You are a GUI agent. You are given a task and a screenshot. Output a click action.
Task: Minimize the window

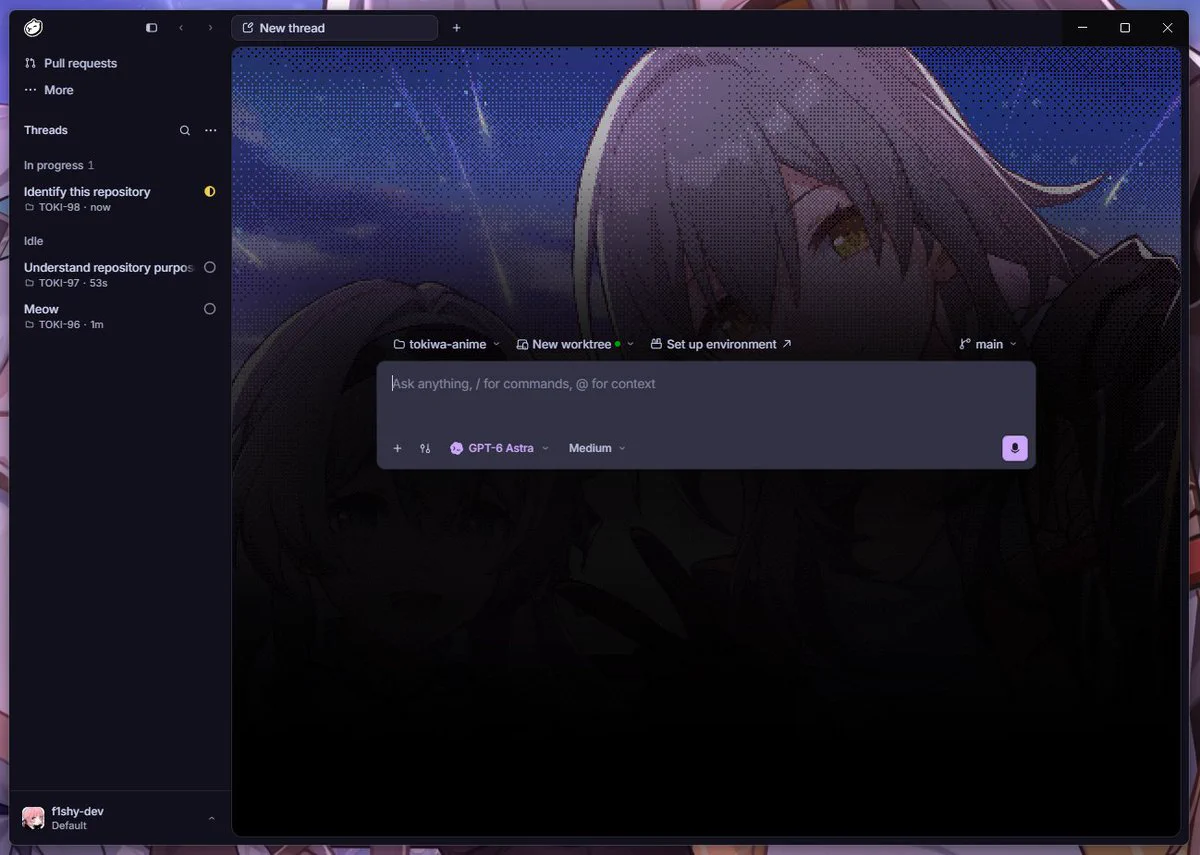pyautogui.click(x=1083, y=28)
